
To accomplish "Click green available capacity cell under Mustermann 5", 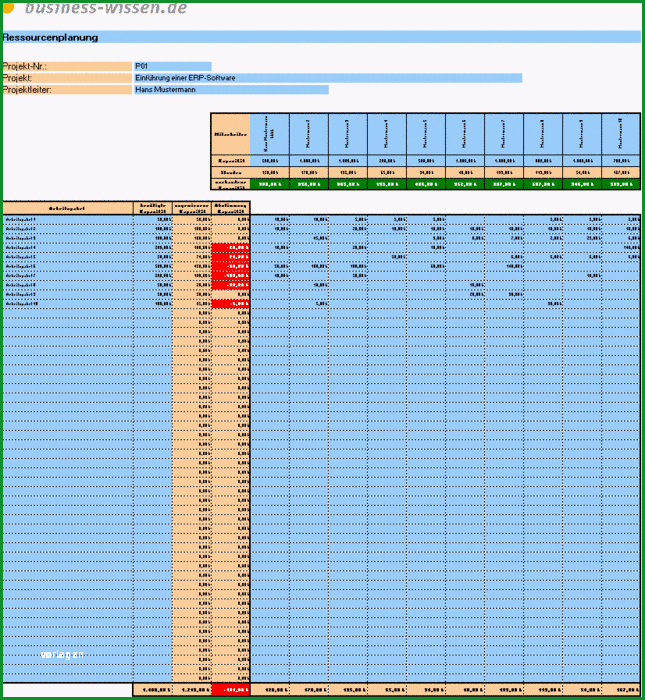I will click(426, 184).
